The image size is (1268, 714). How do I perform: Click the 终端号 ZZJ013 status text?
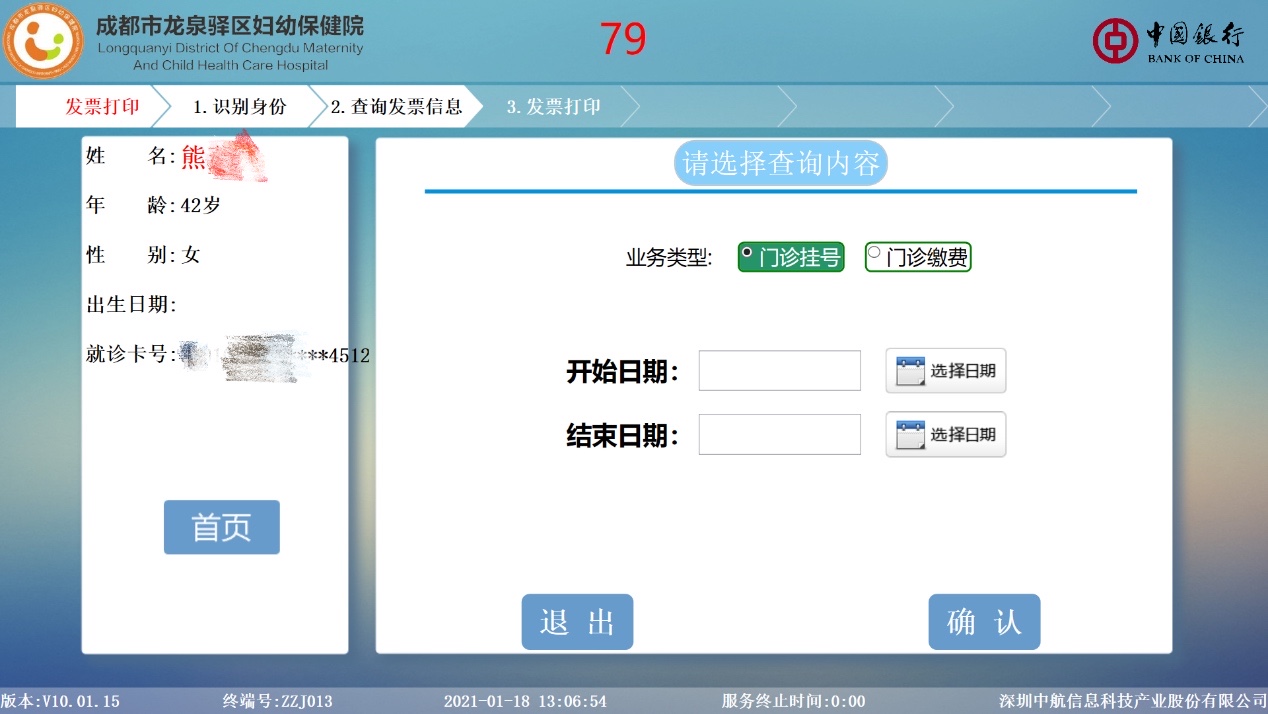tap(277, 701)
